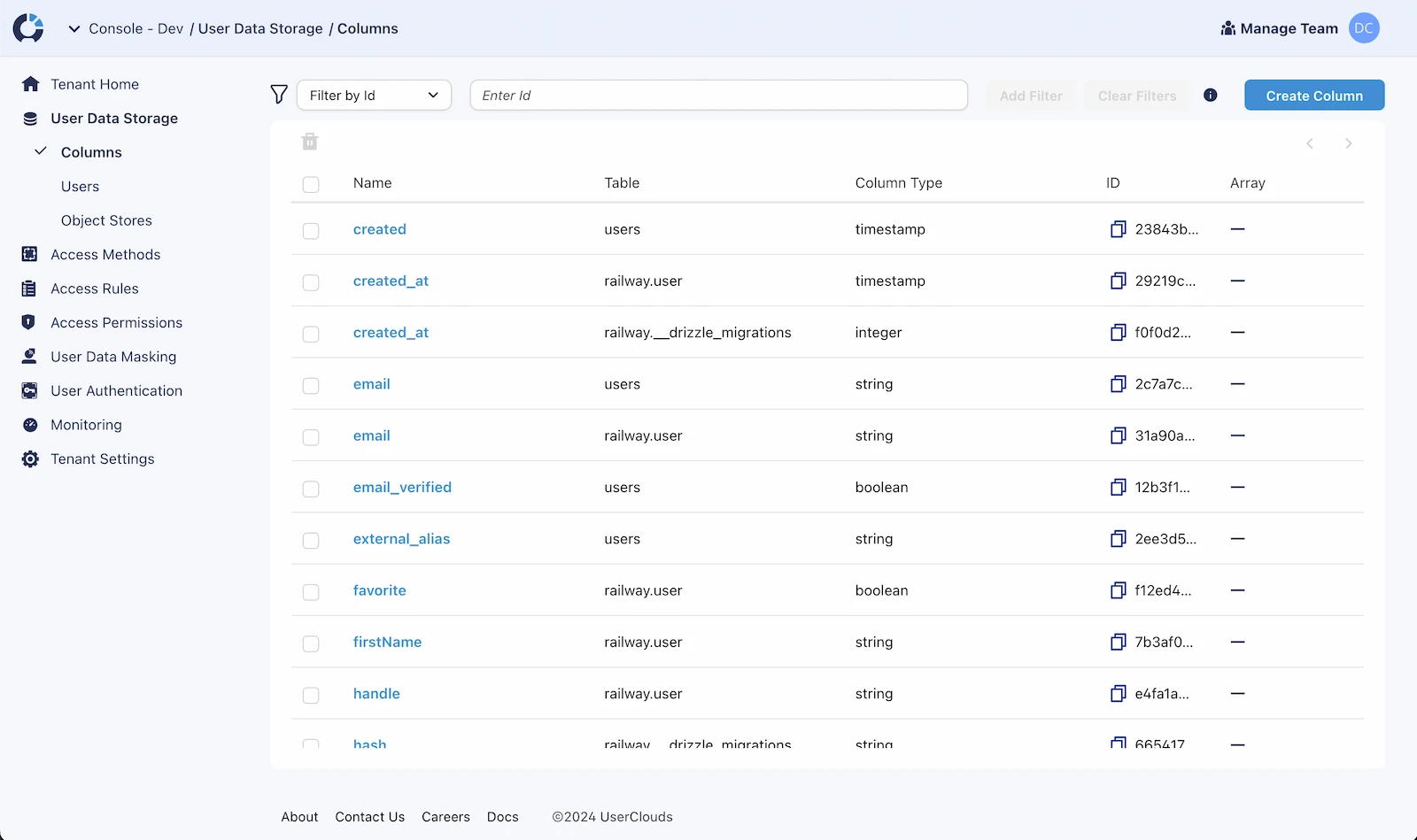Viewport: 1417px width, 840px height.
Task: Check the favorite row checkbox
Action: coord(311,592)
